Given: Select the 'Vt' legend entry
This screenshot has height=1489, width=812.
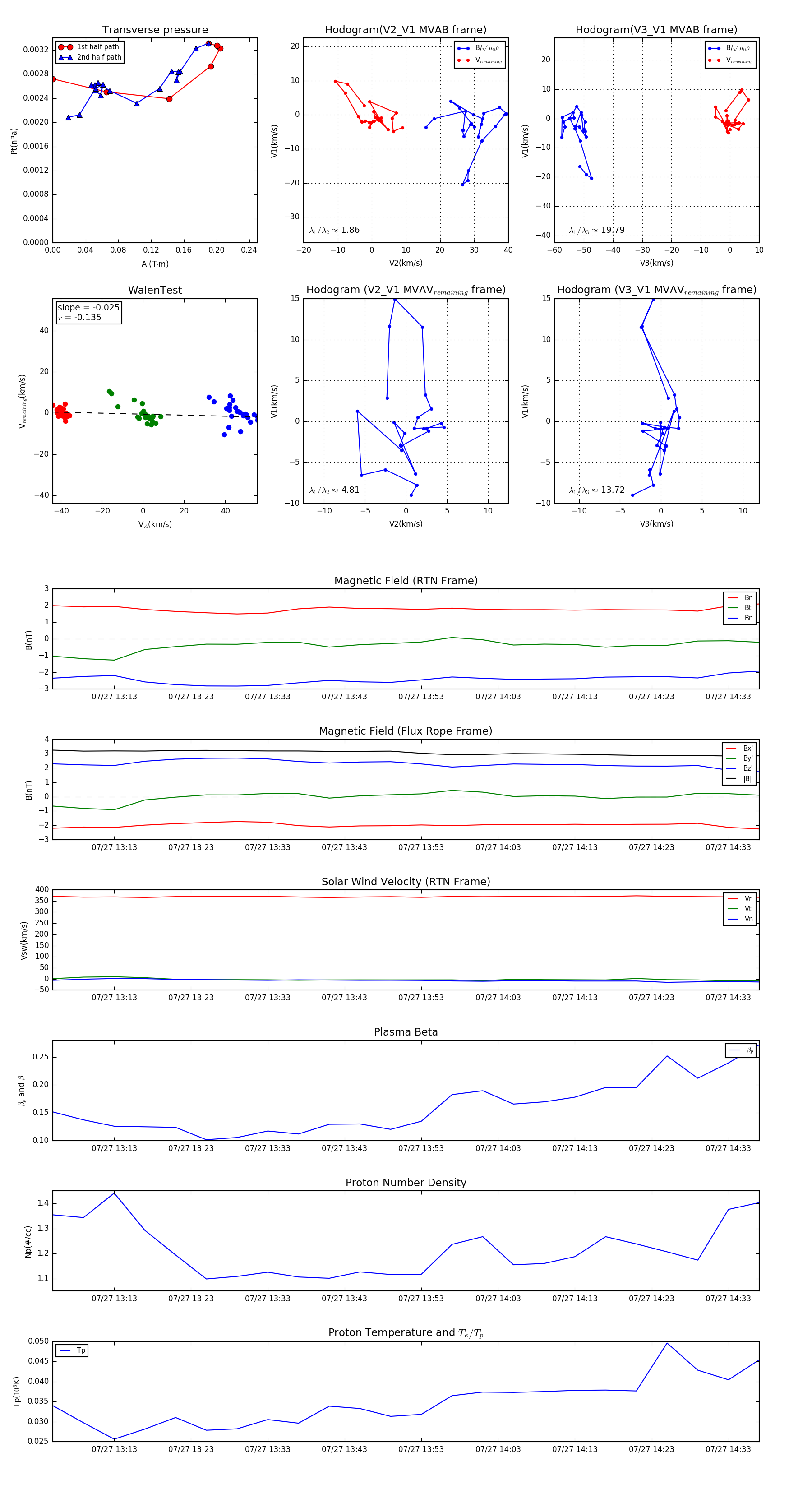Looking at the screenshot, I should (x=740, y=909).
